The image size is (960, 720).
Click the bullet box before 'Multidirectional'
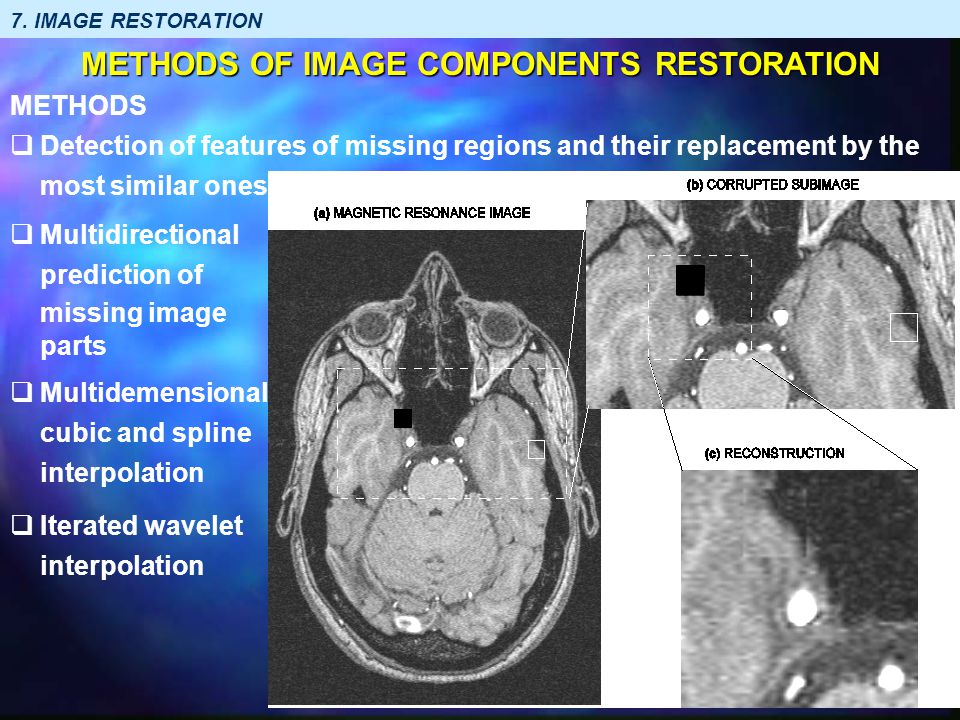[22, 234]
